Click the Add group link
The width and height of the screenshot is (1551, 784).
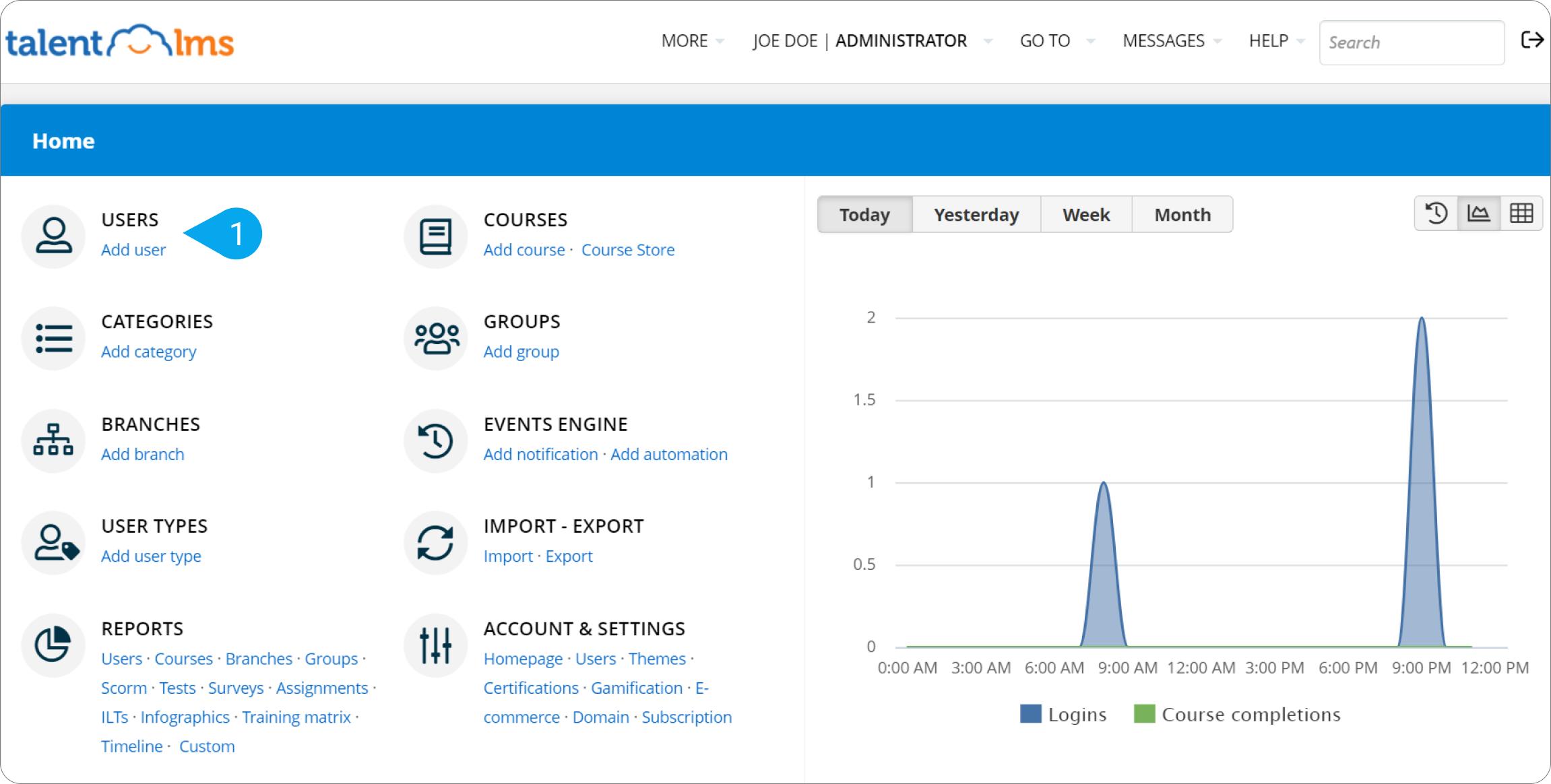pyautogui.click(x=521, y=352)
